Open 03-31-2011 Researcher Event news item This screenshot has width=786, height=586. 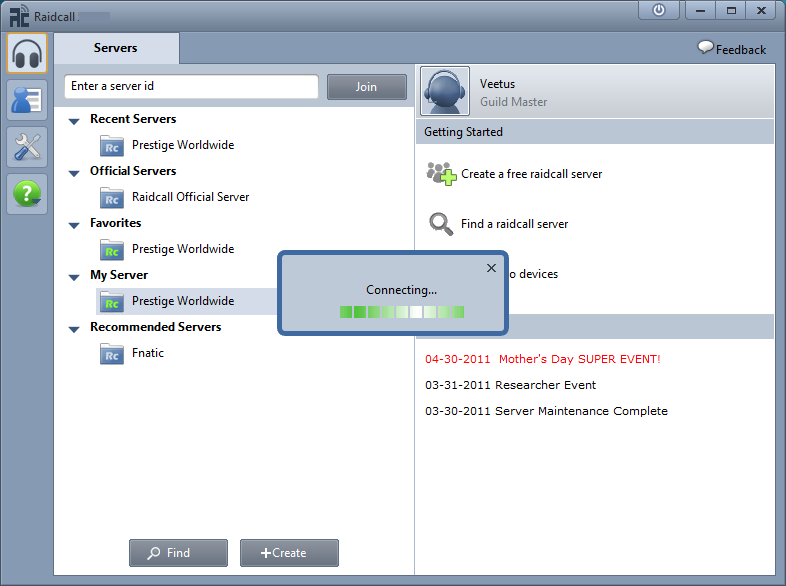coord(510,385)
